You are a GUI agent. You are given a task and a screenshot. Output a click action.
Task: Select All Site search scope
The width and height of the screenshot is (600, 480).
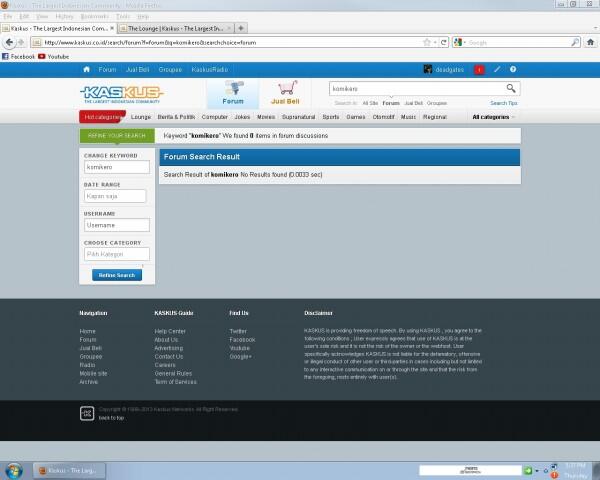coord(370,103)
